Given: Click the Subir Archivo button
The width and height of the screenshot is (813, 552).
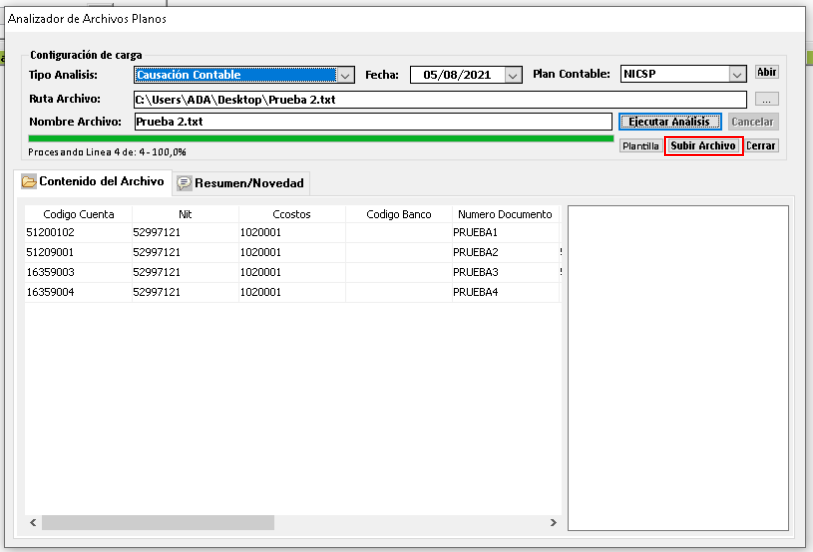Looking at the screenshot, I should 703,146.
